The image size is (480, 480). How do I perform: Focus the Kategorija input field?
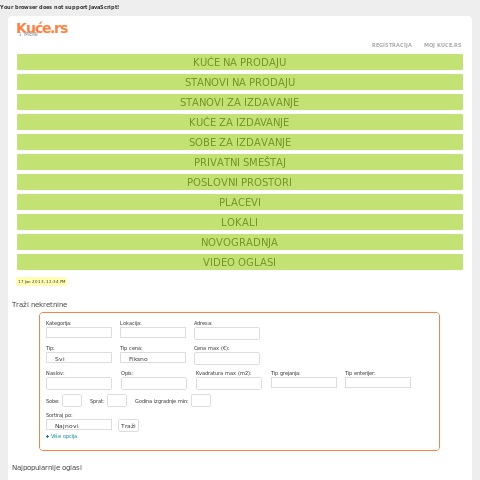(x=79, y=332)
